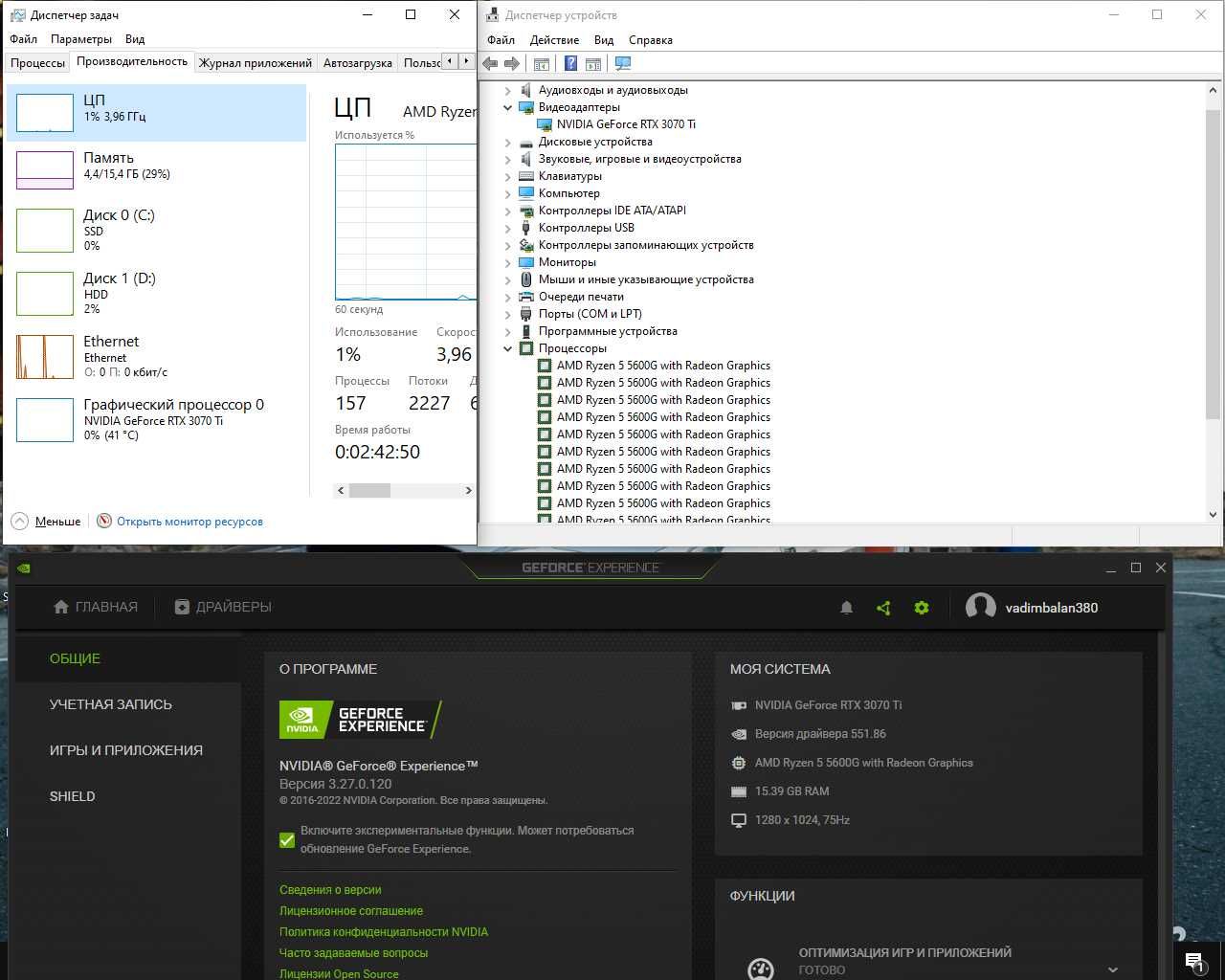Click the Back arrow in Device Manager toolbar
The image size is (1225, 980).
coord(490,63)
